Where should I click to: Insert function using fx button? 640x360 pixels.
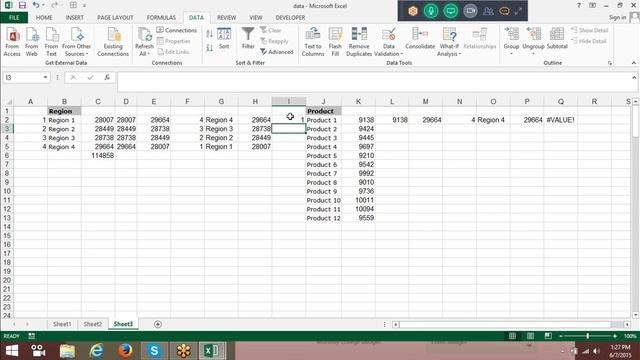pos(107,77)
